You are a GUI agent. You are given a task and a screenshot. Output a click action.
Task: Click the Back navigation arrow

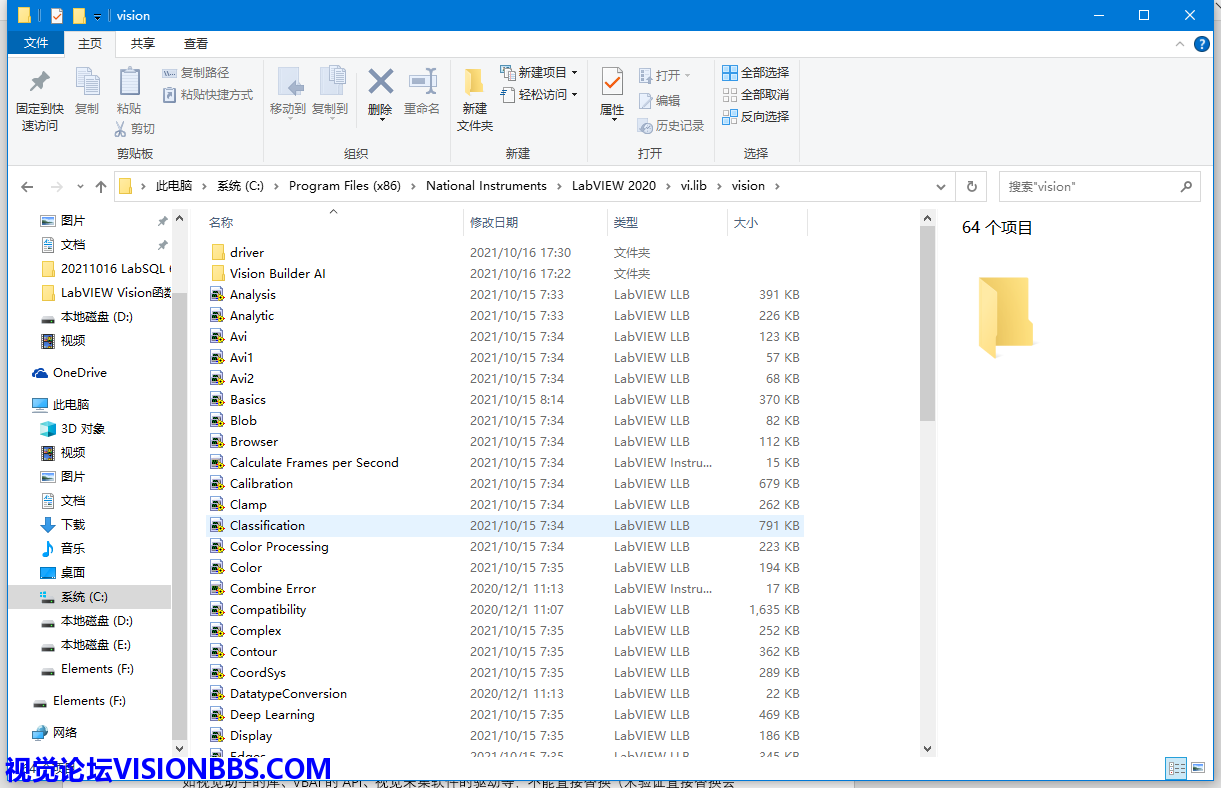[x=27, y=186]
